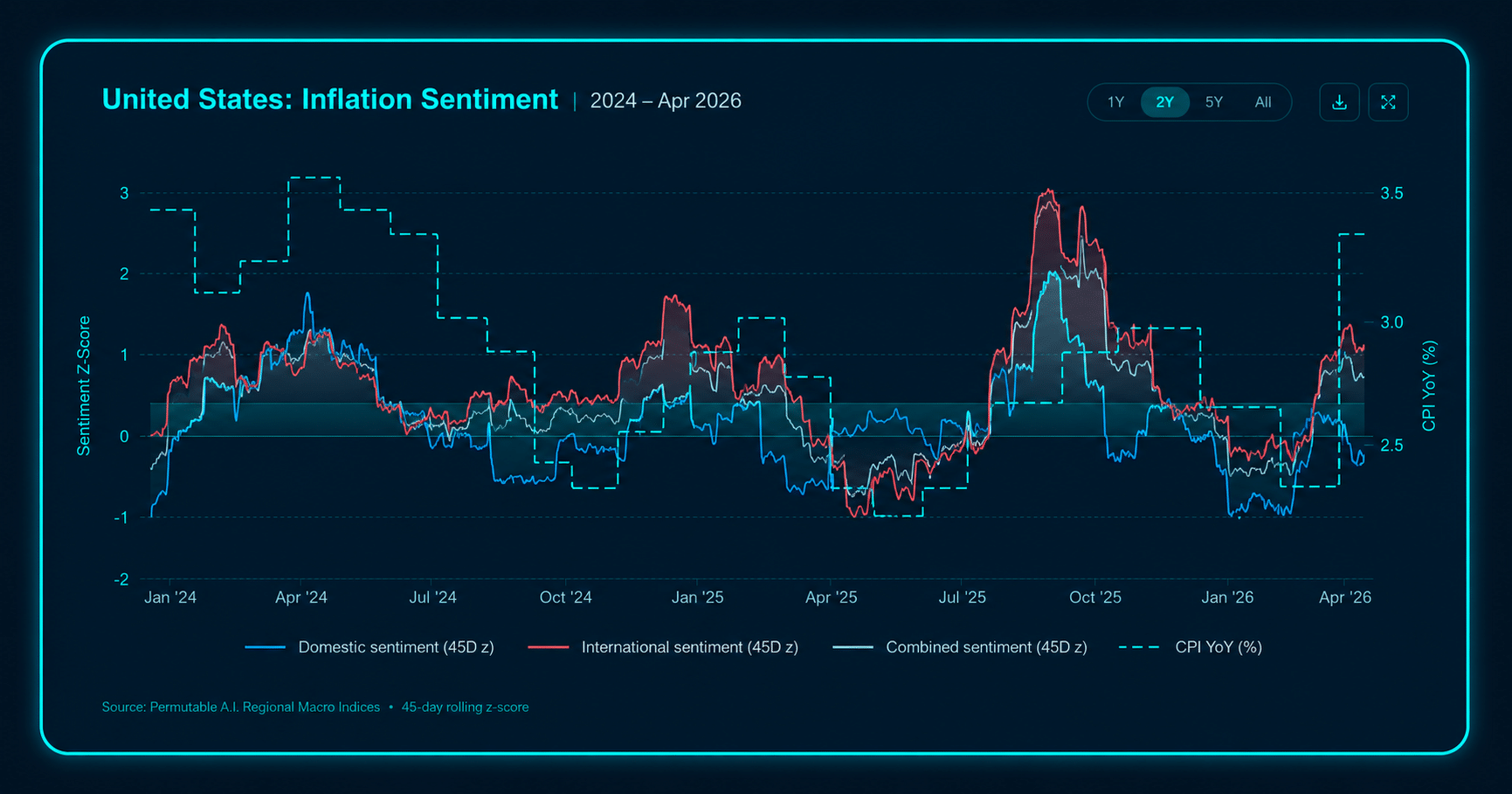Click the dashed CPI YoY legend line swatch
Image resolution: width=1512 pixels, height=794 pixels.
point(1139,647)
